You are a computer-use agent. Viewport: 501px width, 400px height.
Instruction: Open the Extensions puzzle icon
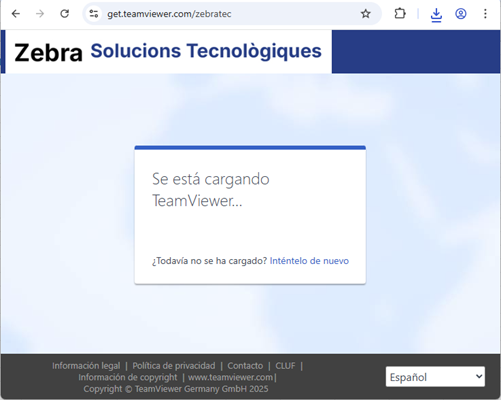coord(400,14)
